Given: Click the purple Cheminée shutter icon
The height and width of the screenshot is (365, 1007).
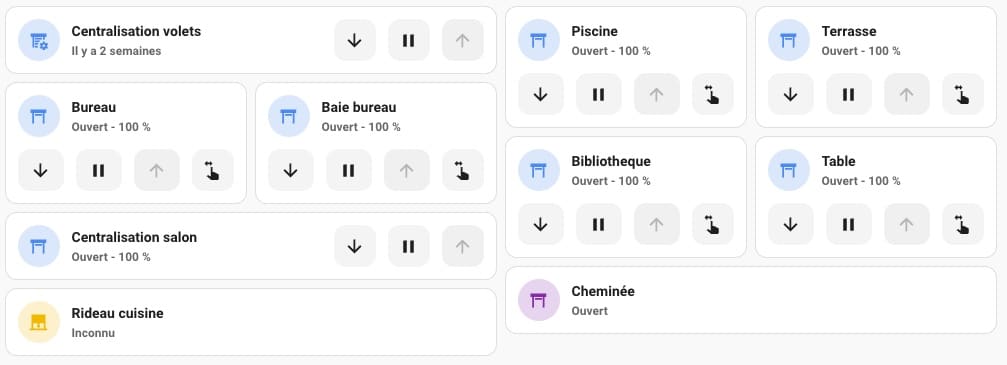Looking at the screenshot, I should click(x=539, y=300).
